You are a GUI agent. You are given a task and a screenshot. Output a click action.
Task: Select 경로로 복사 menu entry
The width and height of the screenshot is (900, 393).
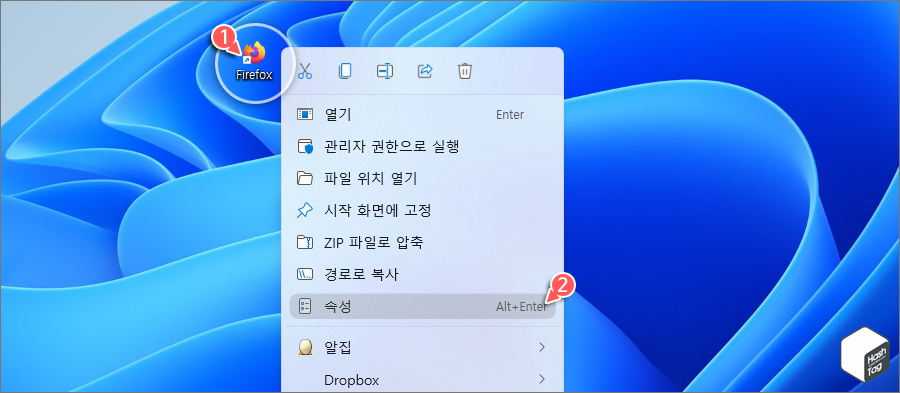(x=422, y=274)
